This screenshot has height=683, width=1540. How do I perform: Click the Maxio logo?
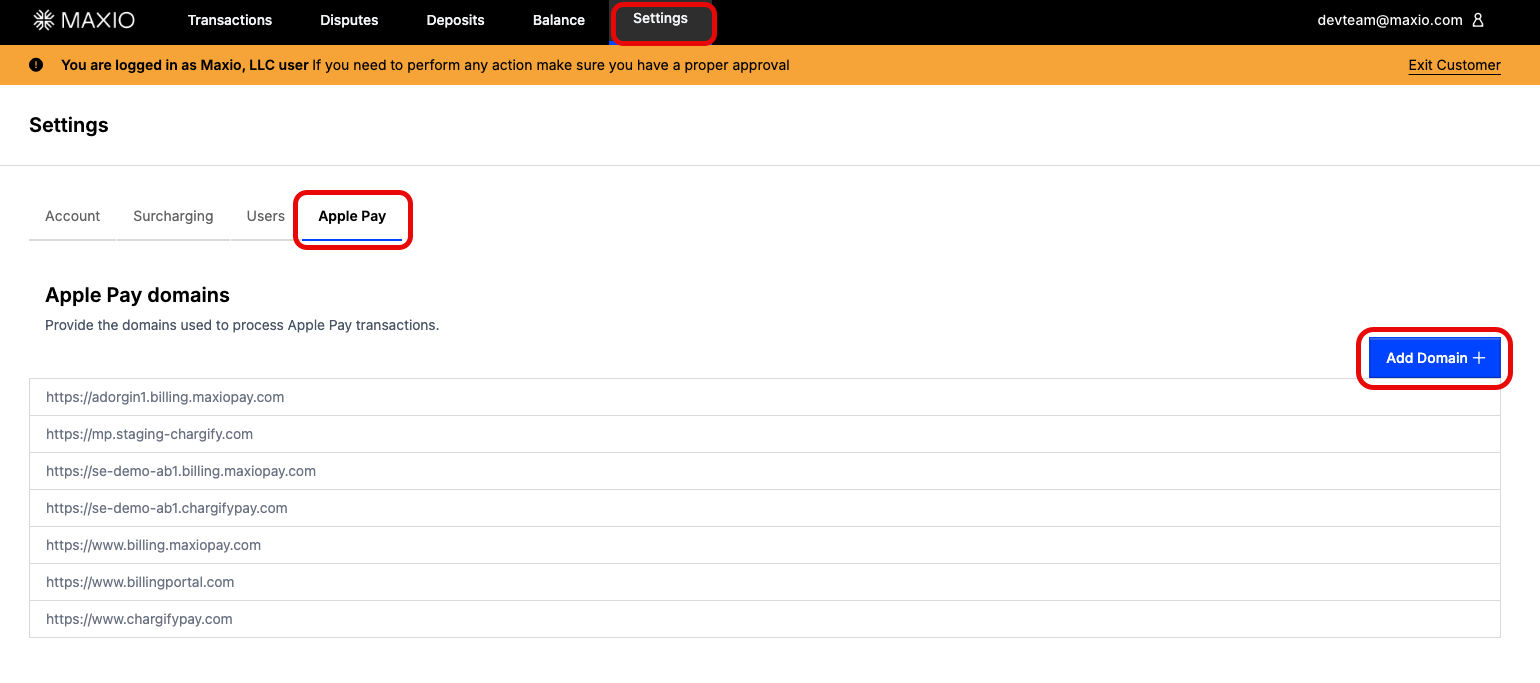tap(84, 20)
